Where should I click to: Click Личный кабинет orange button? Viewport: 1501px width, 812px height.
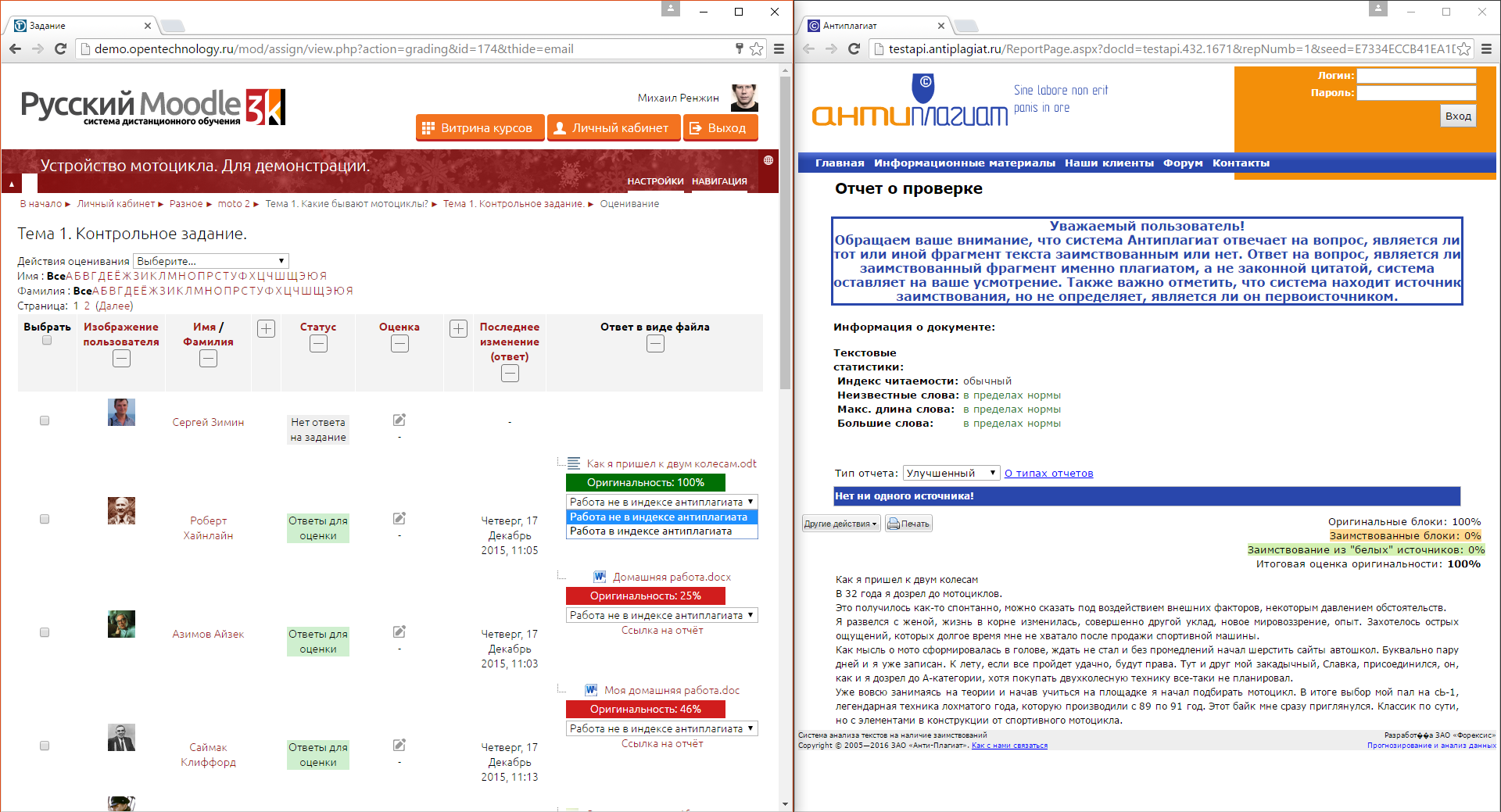coord(614,127)
